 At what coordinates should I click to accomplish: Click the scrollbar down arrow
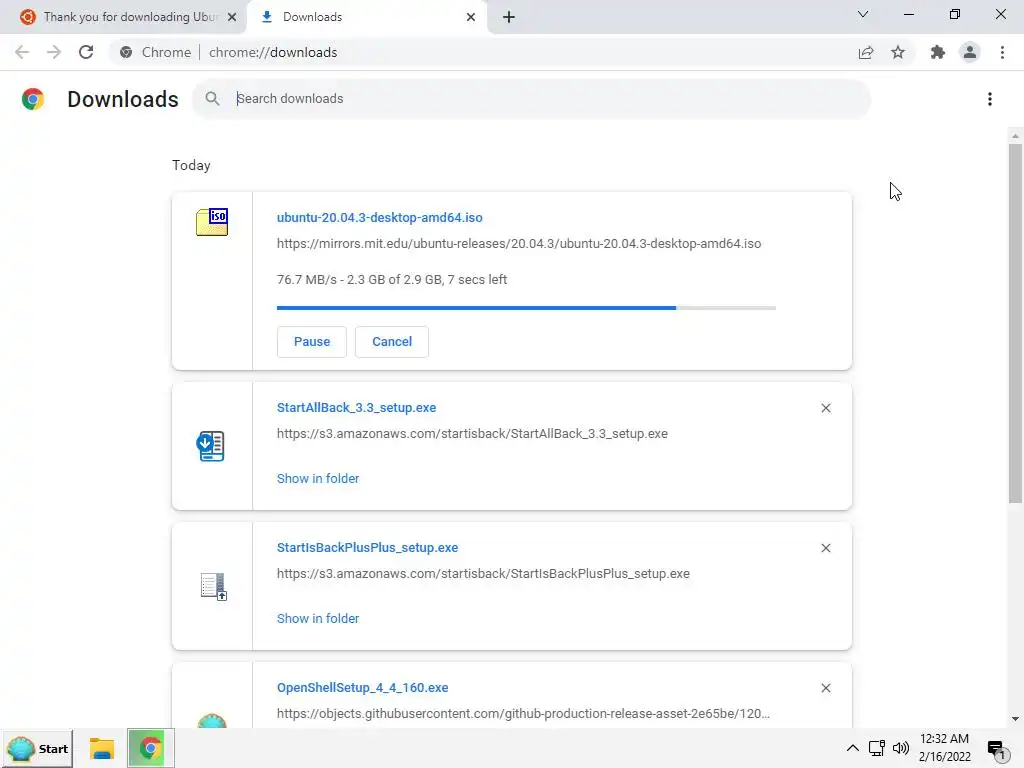point(1015,719)
